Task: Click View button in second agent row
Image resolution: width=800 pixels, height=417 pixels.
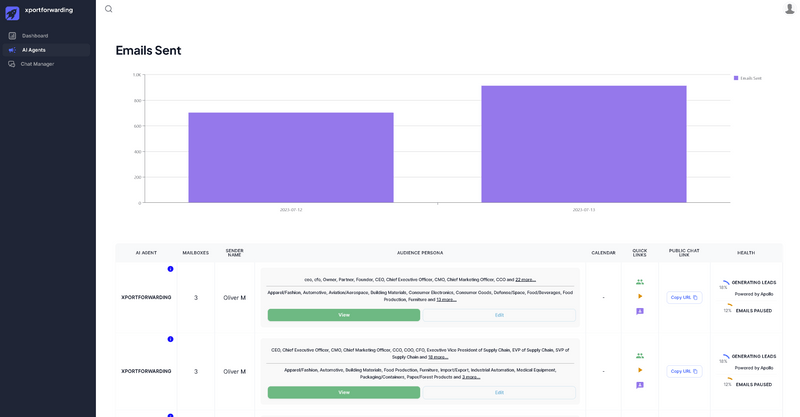Action: coord(344,393)
